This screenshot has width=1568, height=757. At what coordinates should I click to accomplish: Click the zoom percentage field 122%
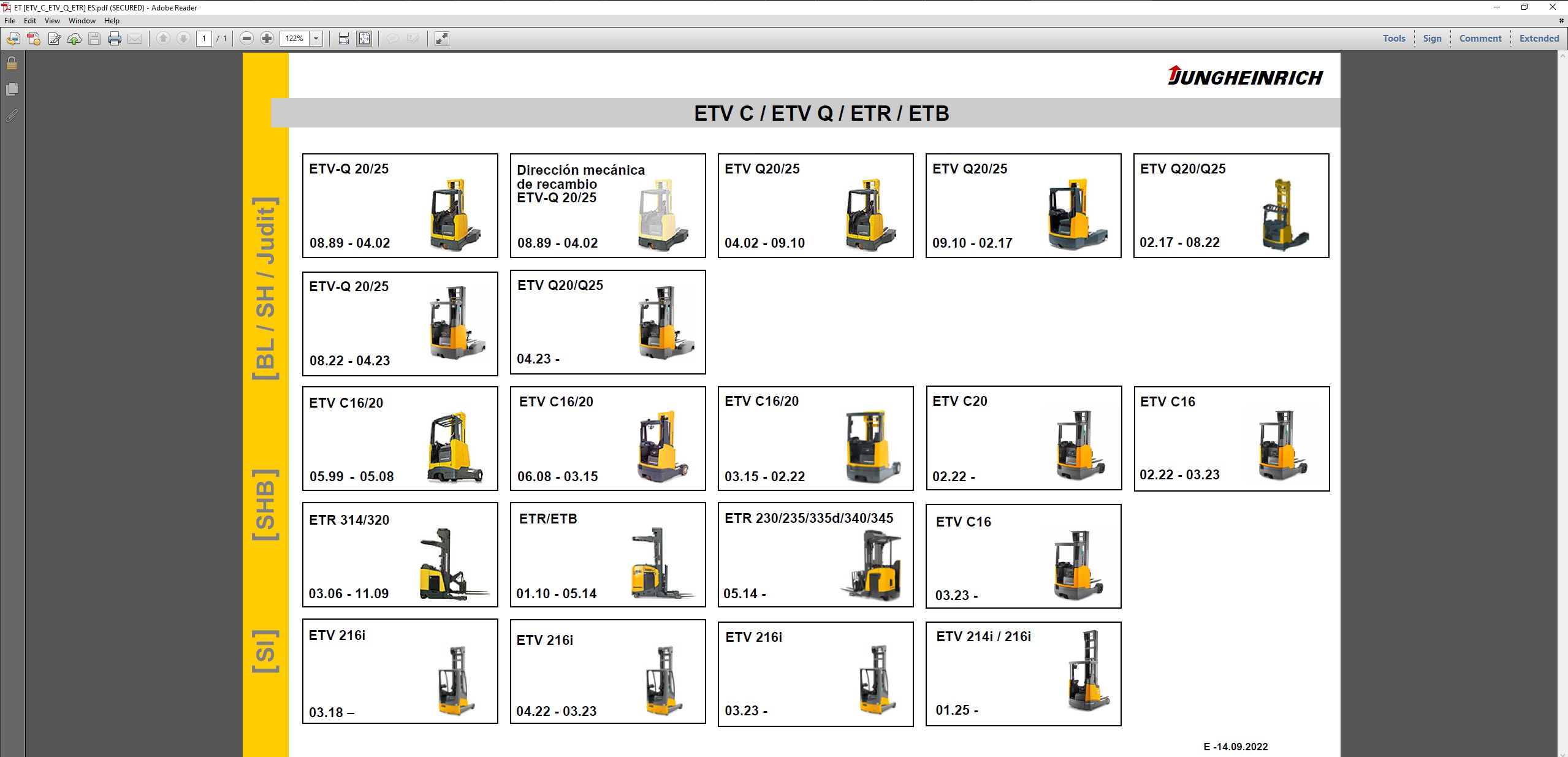pyautogui.click(x=295, y=39)
